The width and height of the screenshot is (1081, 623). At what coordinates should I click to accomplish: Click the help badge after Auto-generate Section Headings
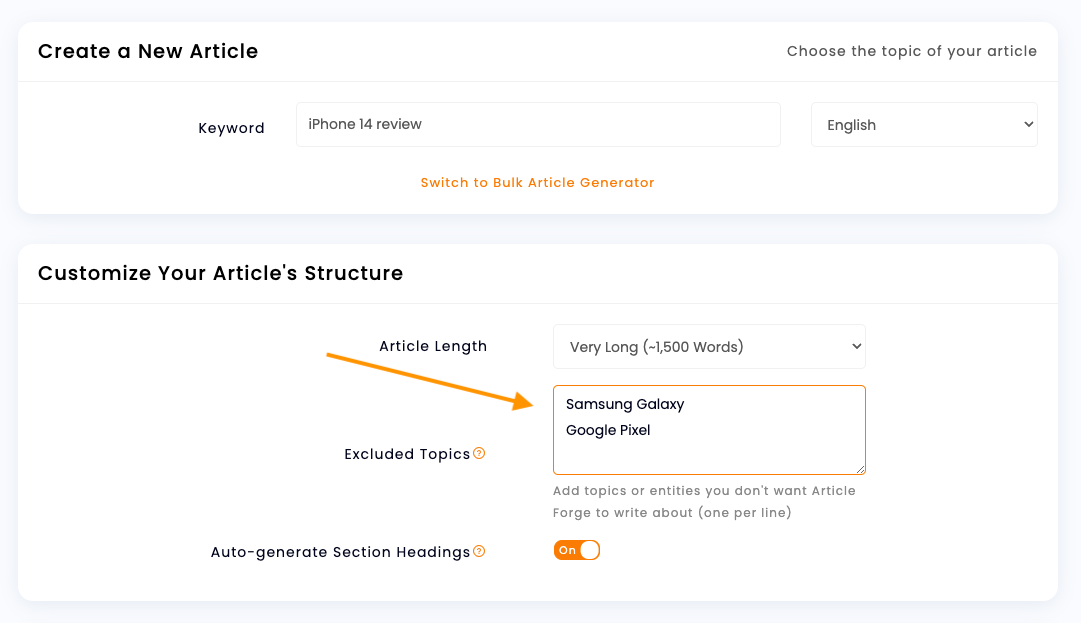[x=479, y=551]
